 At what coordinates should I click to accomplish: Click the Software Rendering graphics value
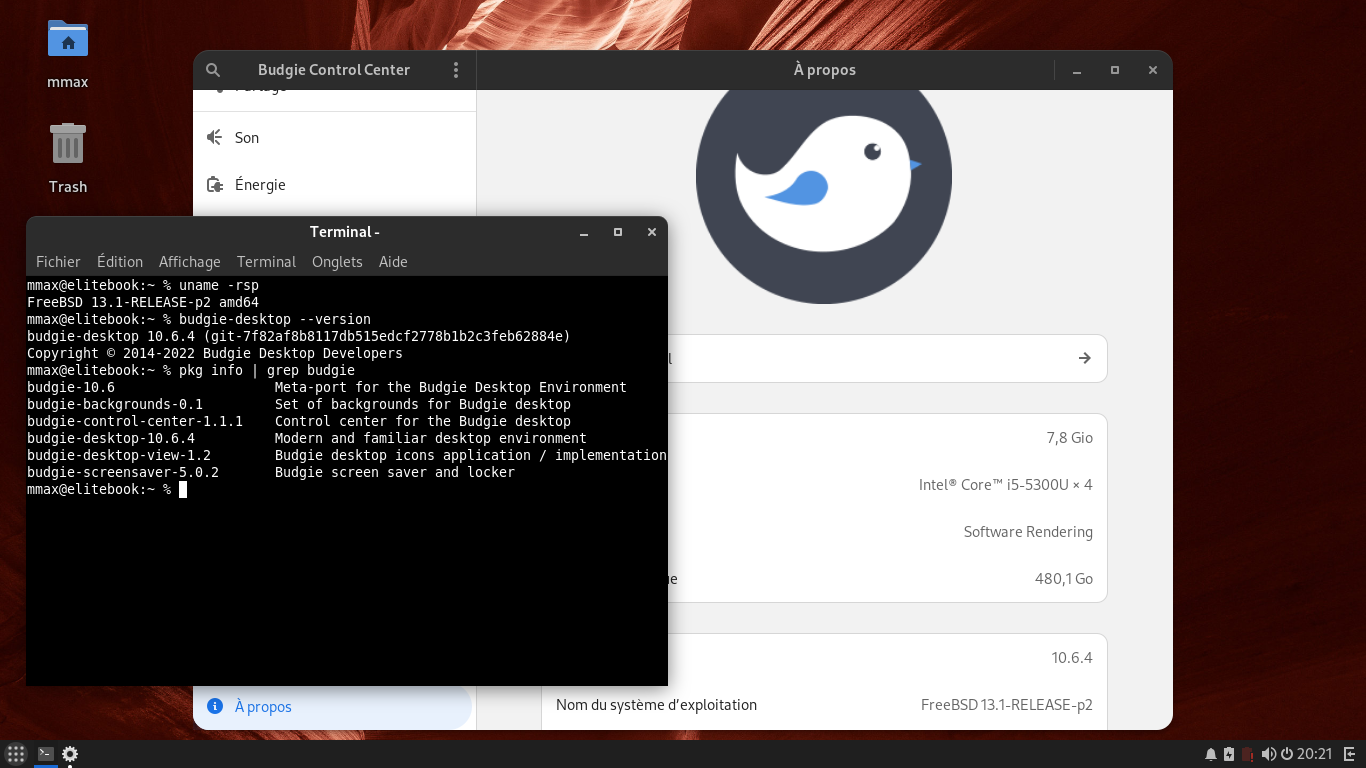1028,532
